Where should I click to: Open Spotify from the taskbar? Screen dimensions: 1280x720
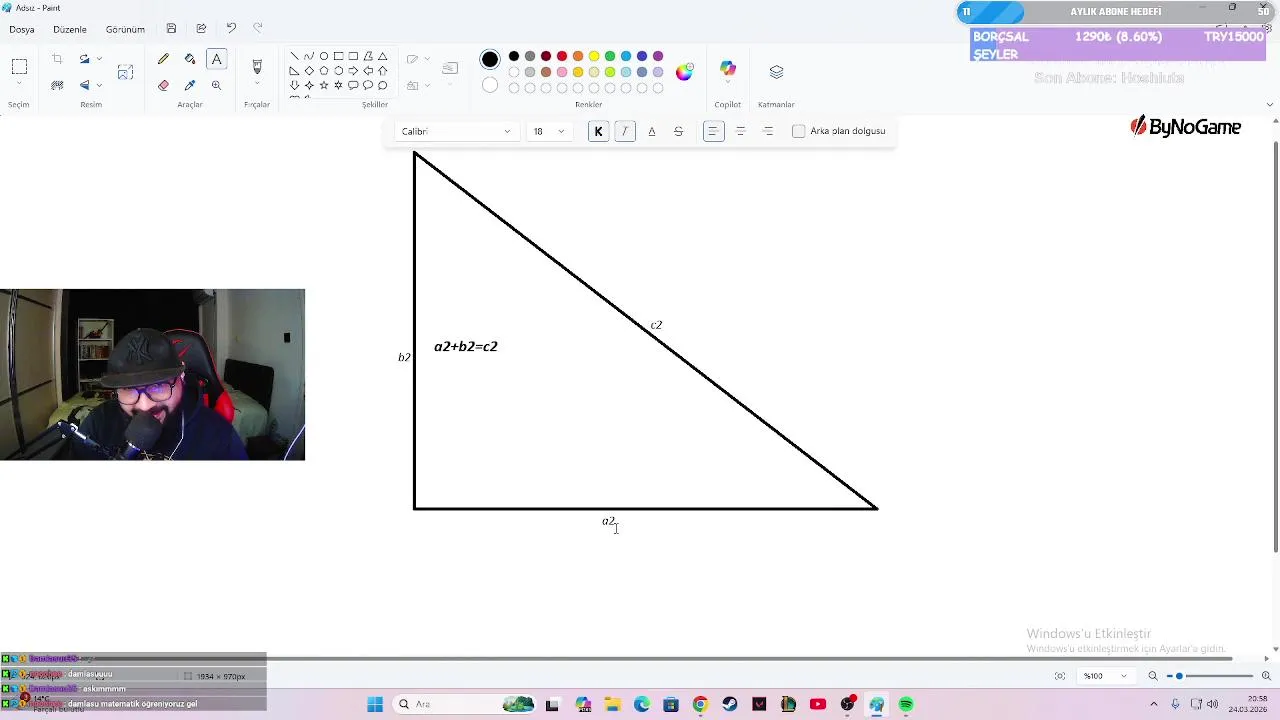(906, 704)
